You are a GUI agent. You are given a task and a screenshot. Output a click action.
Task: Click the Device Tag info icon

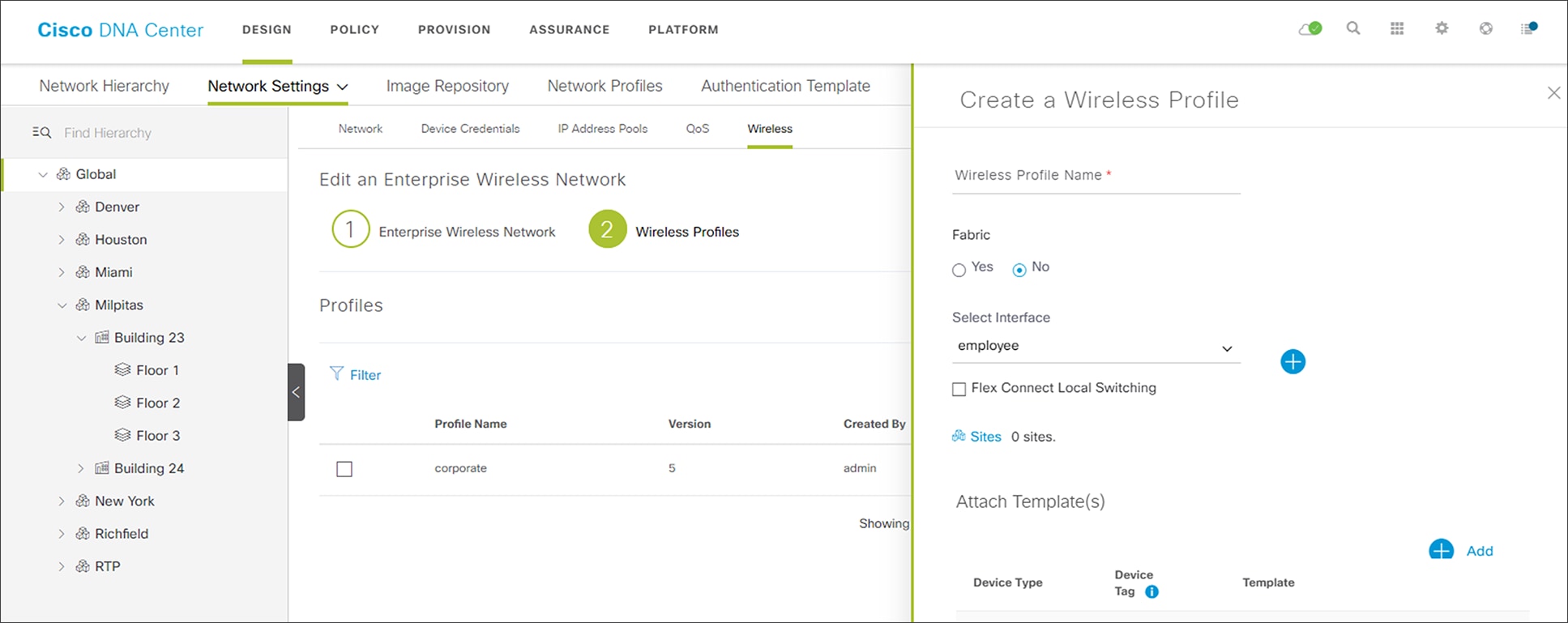tap(1151, 591)
